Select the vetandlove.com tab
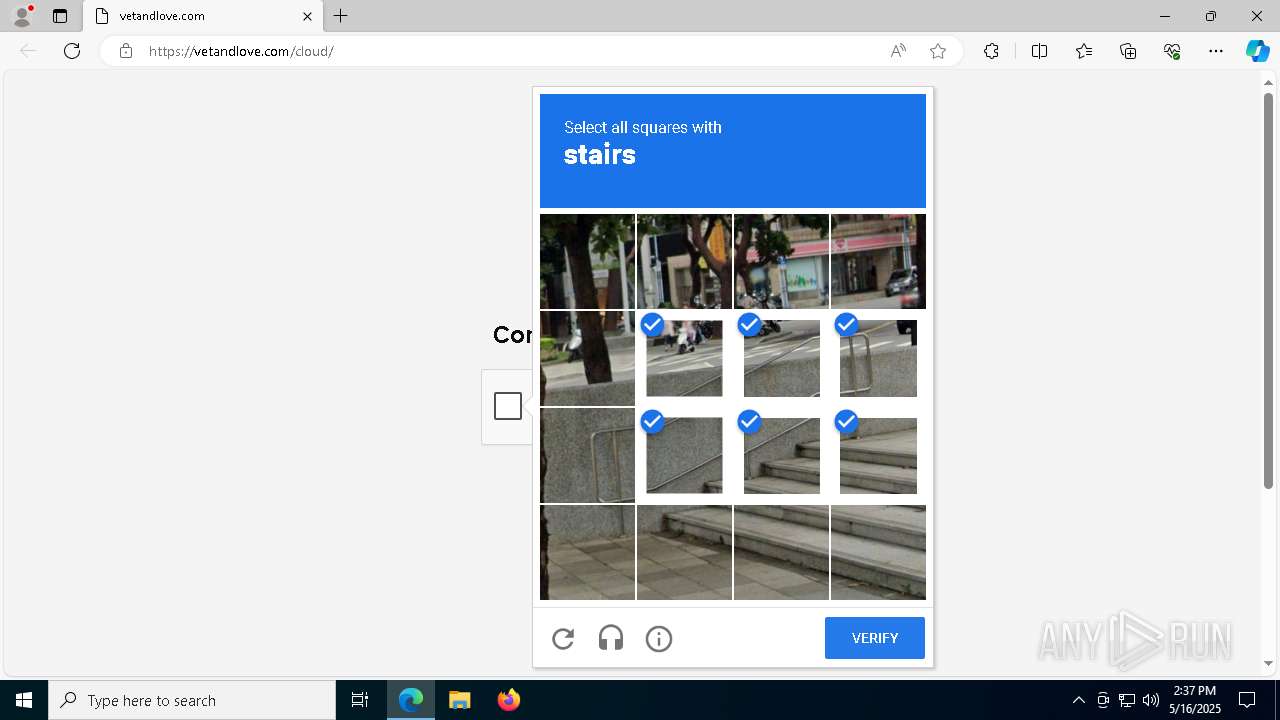This screenshot has height=720, width=1280. click(x=203, y=16)
